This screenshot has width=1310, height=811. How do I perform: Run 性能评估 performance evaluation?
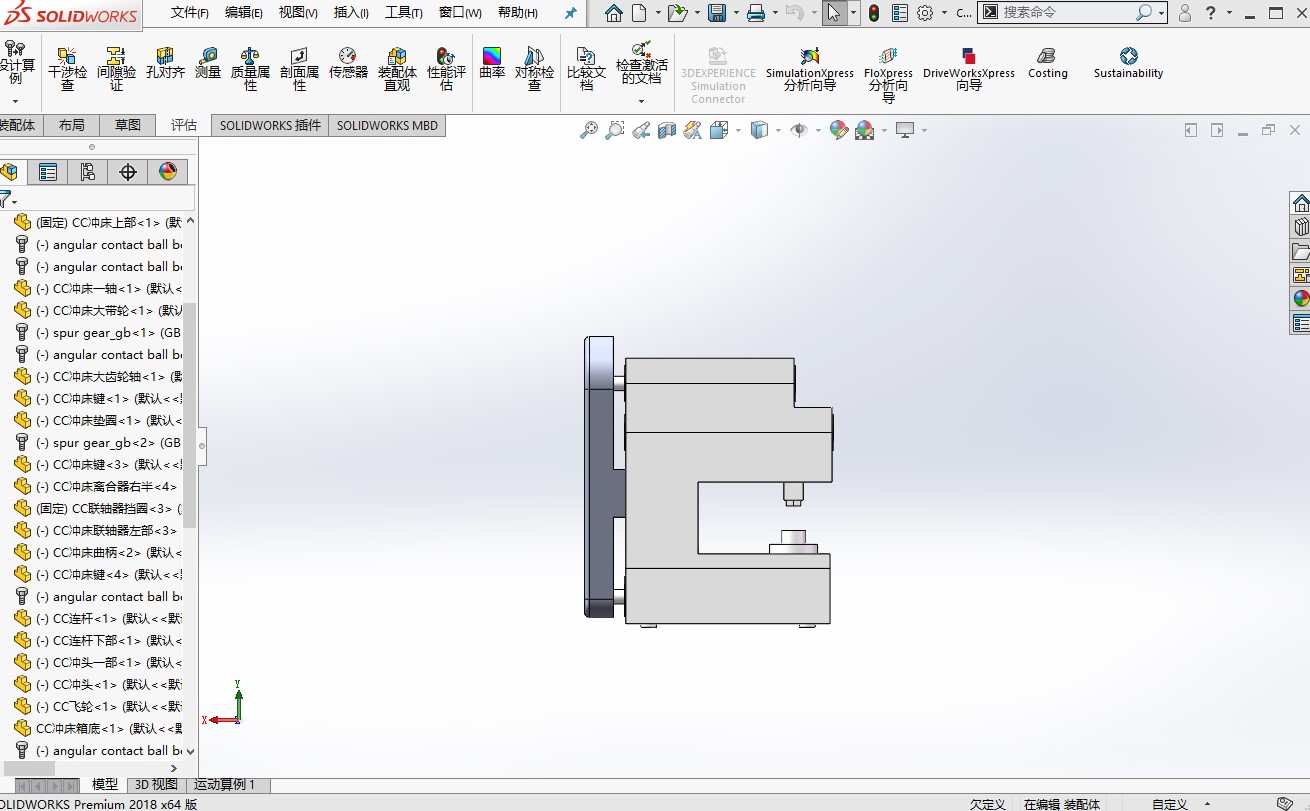[446, 69]
